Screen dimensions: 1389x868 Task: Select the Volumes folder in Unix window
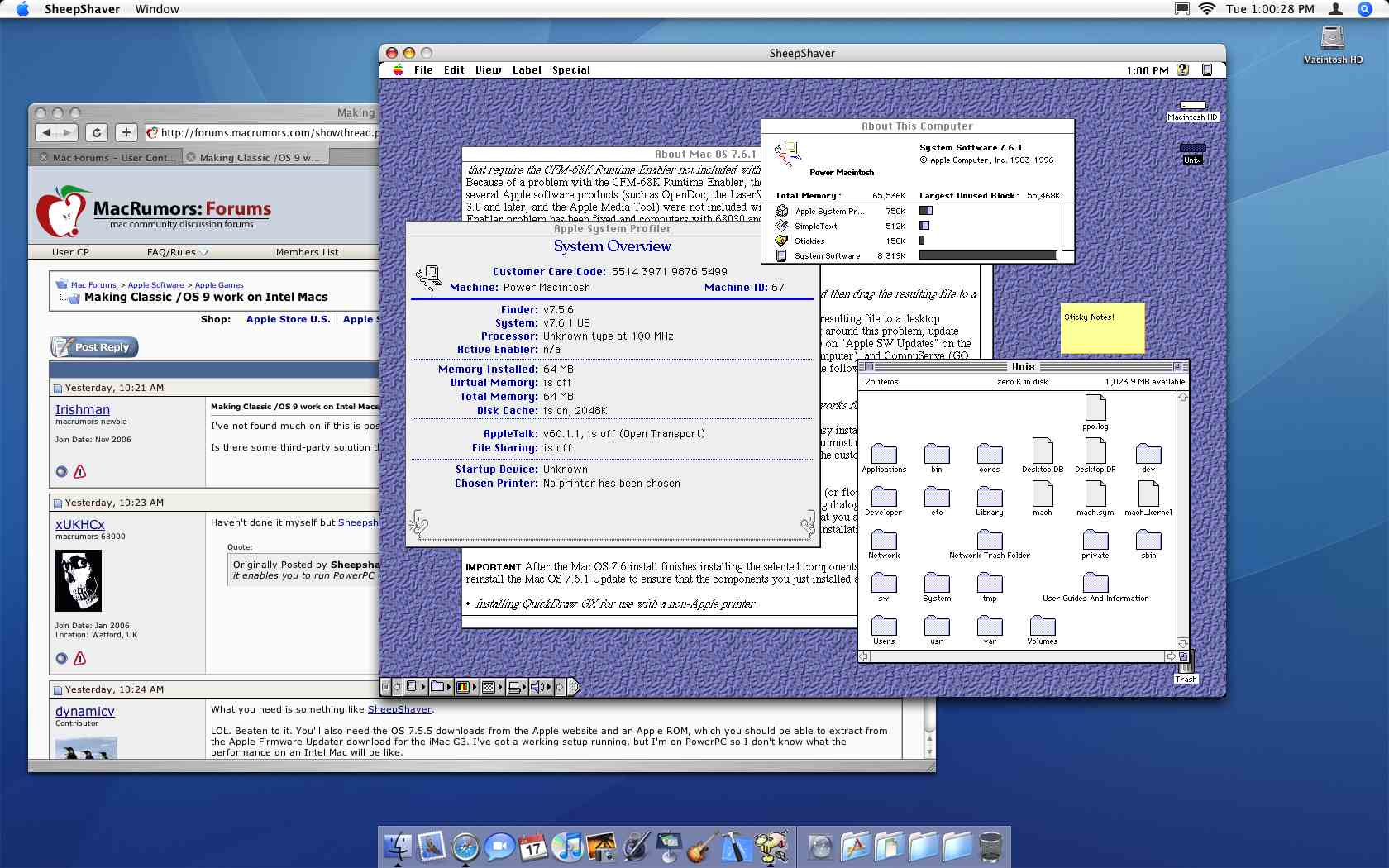point(1043,630)
